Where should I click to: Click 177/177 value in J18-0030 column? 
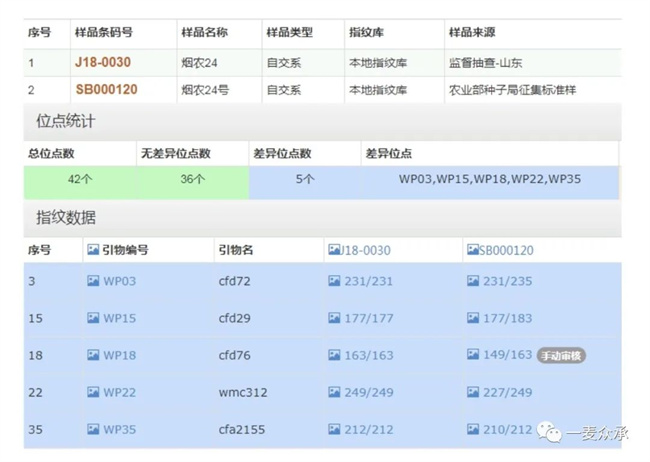368,318
